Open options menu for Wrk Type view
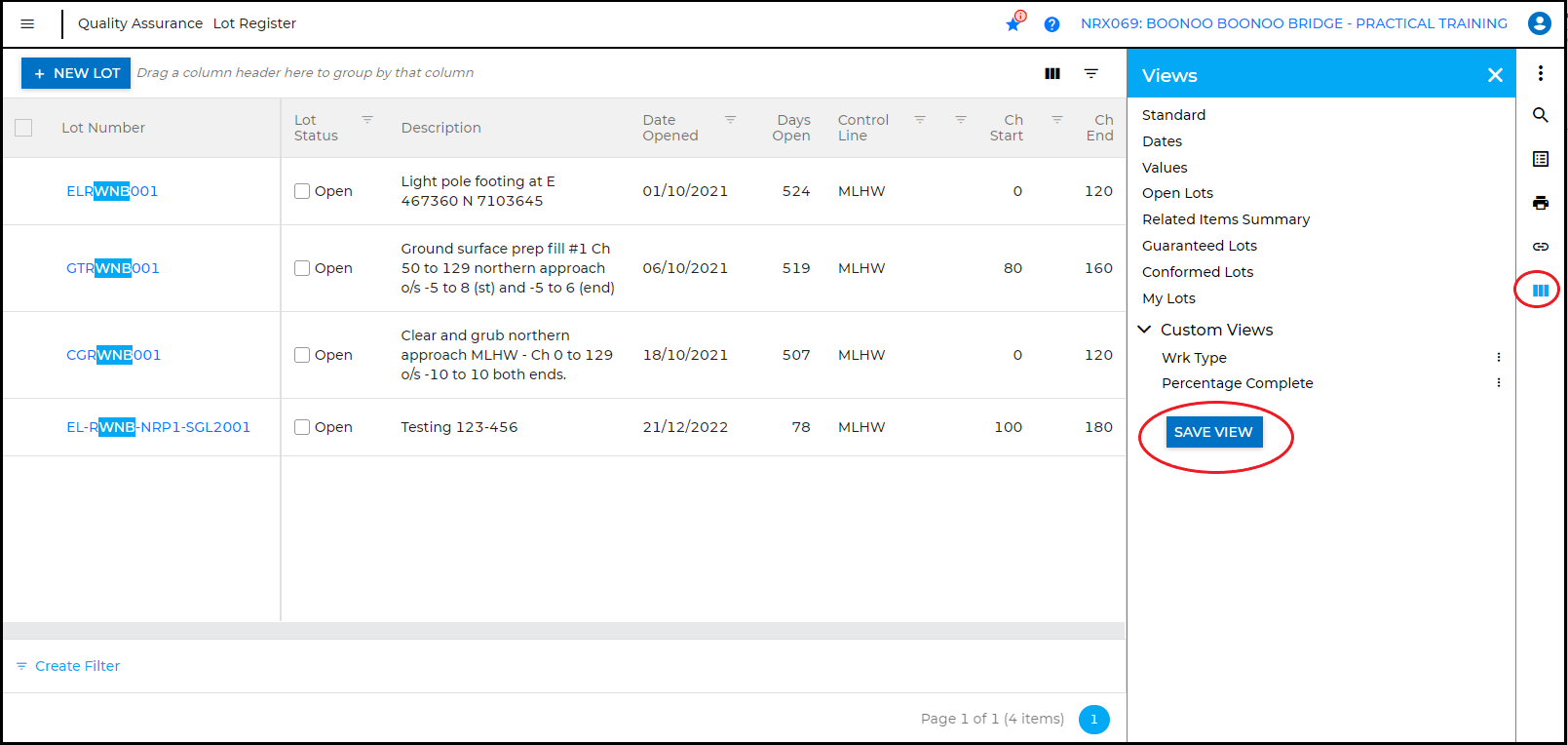 pyautogui.click(x=1499, y=358)
